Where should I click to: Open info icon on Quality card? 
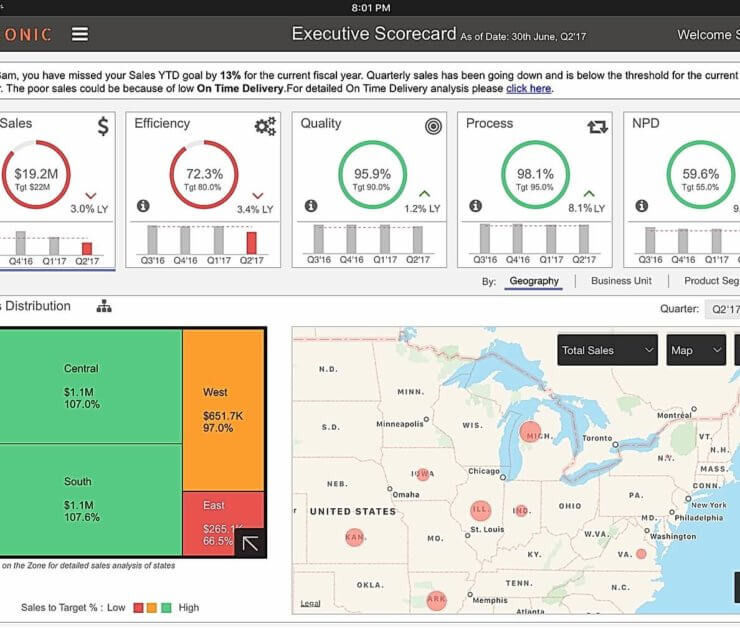pyautogui.click(x=311, y=206)
